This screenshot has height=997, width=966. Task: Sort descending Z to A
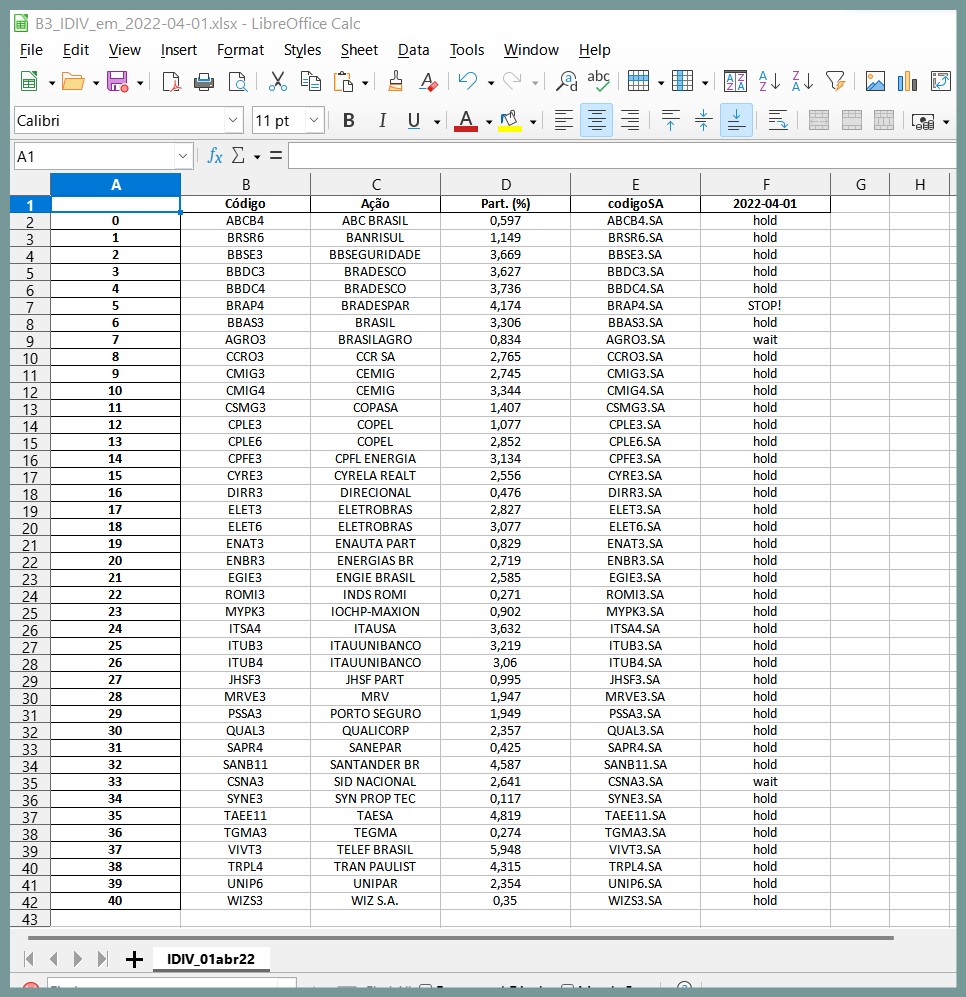tap(803, 81)
